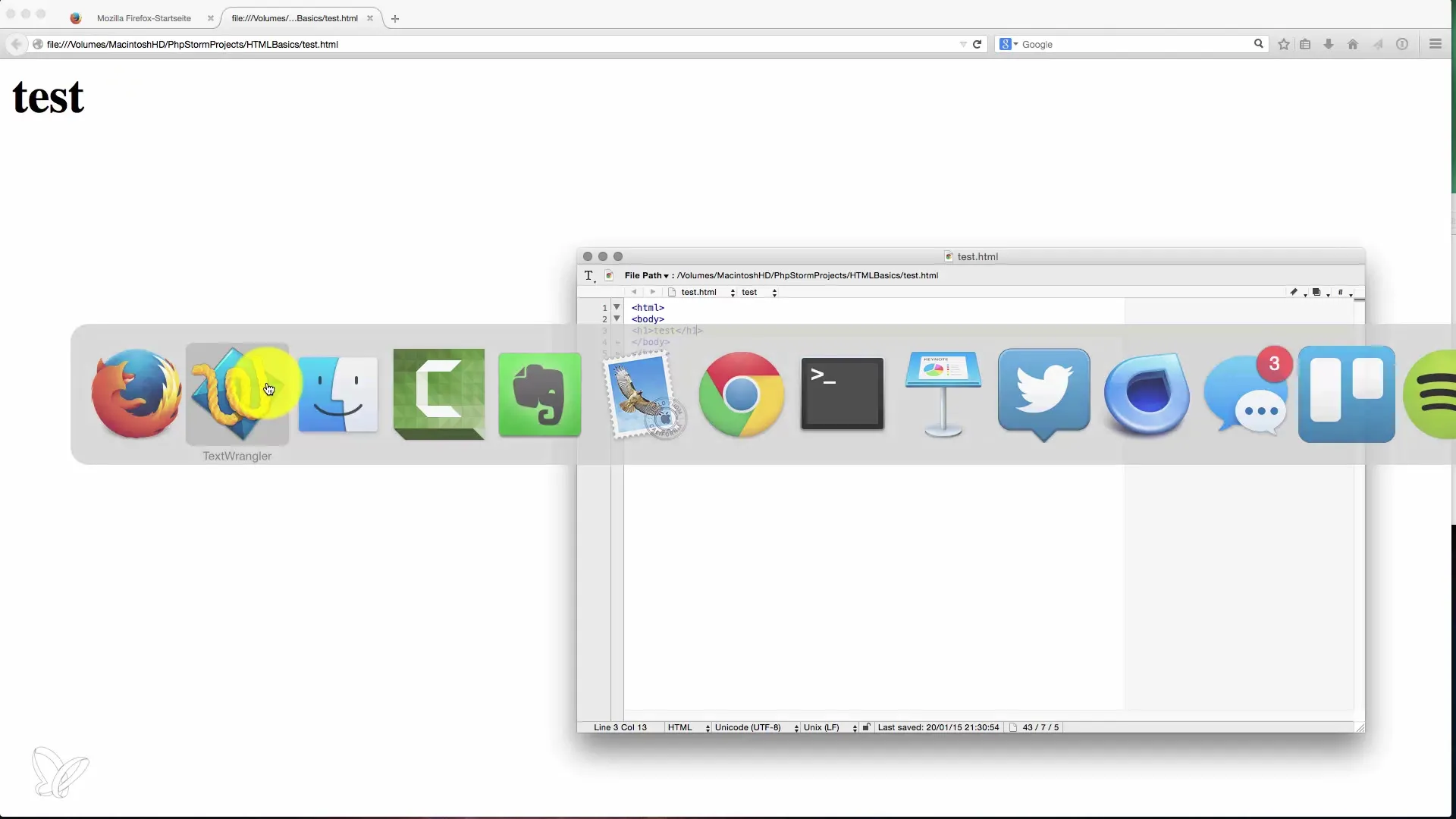Click the 43 / 7 / 5 document statistics

point(1040,727)
